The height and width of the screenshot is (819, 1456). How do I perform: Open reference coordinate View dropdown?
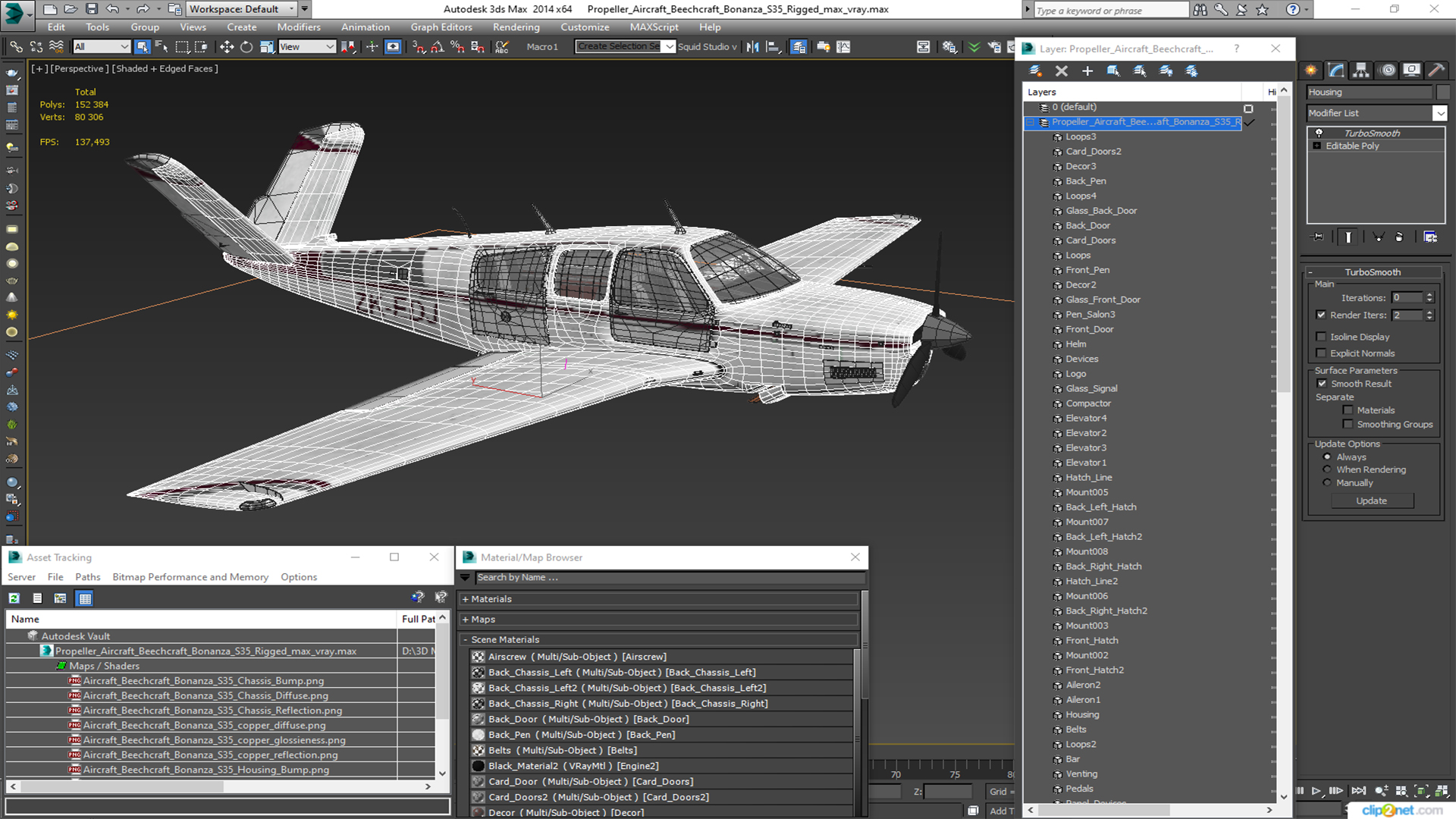point(307,47)
